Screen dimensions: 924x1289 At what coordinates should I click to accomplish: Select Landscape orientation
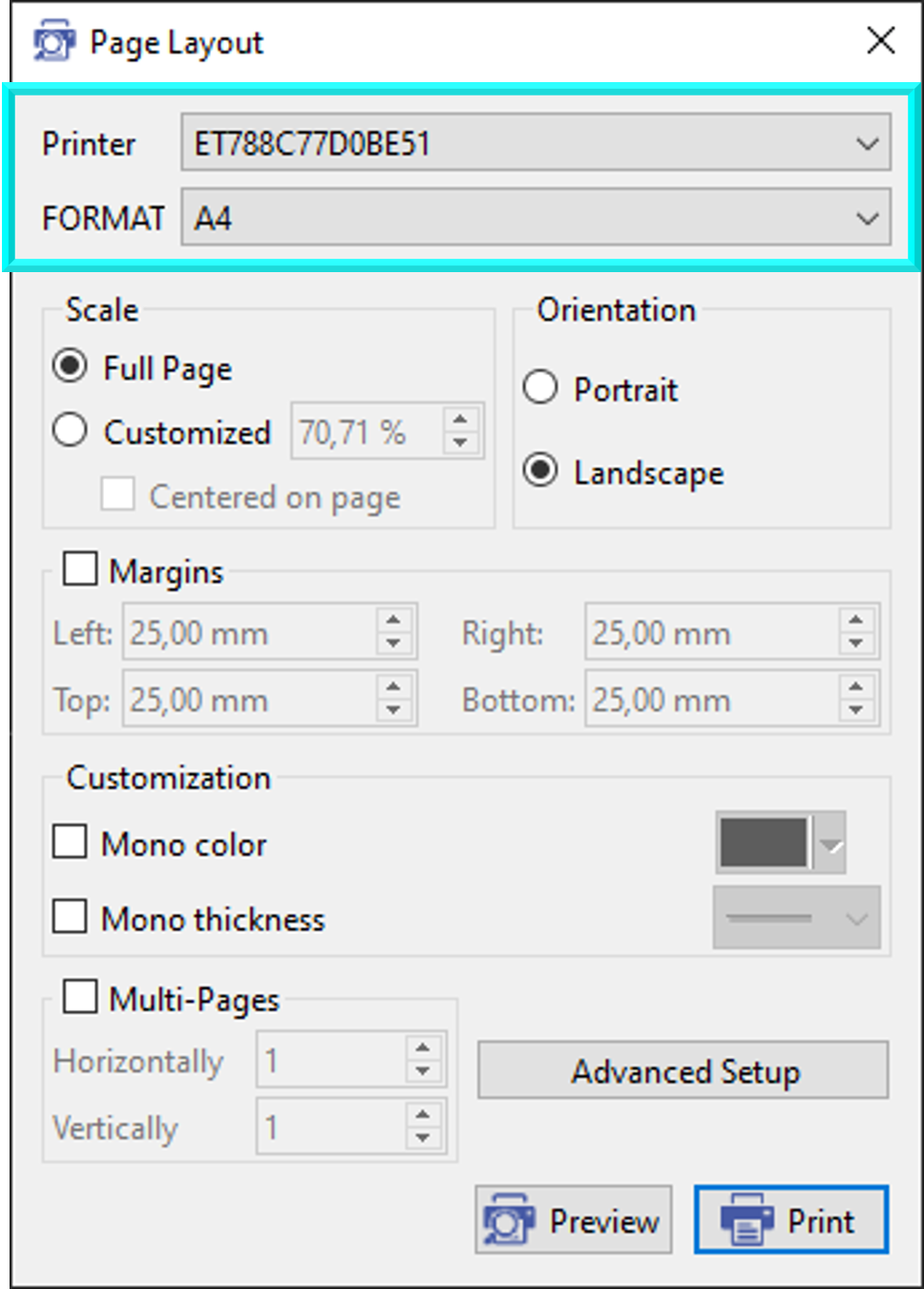(x=540, y=471)
